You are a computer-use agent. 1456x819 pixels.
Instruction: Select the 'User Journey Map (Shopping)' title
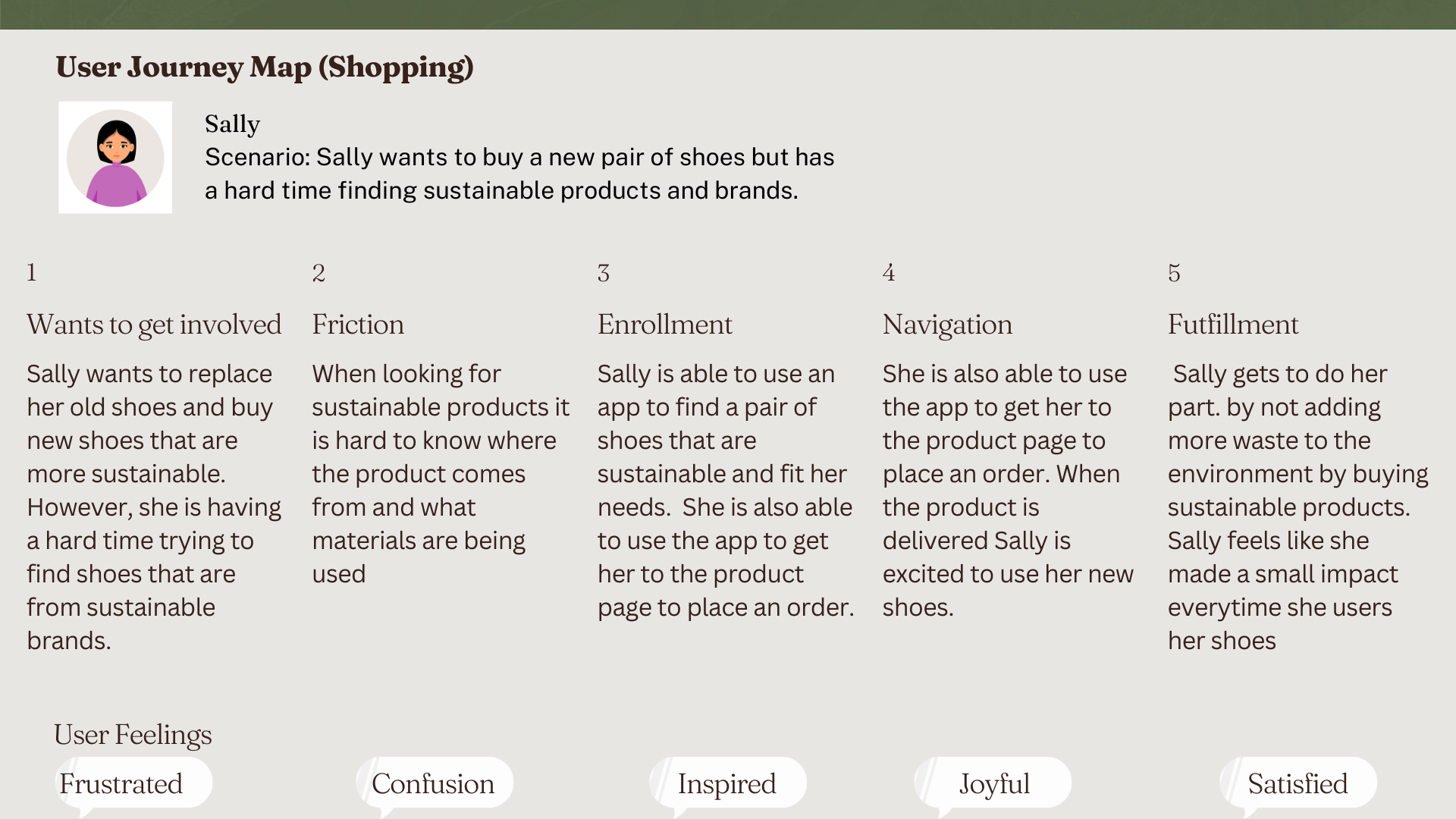(265, 67)
